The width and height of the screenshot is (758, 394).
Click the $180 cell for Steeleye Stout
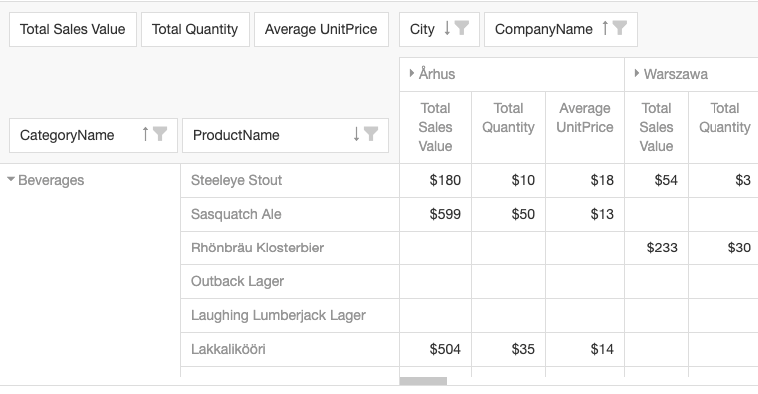[x=435, y=180]
